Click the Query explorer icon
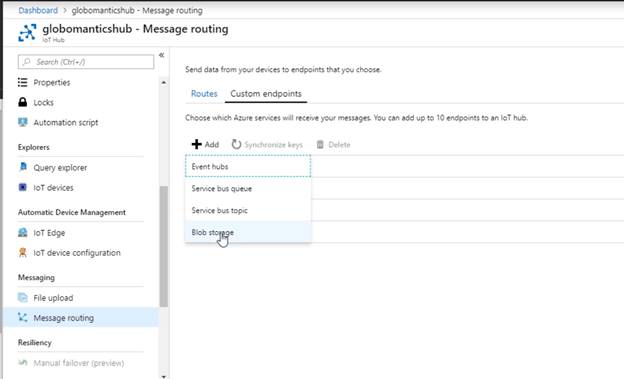 click(x=23, y=167)
